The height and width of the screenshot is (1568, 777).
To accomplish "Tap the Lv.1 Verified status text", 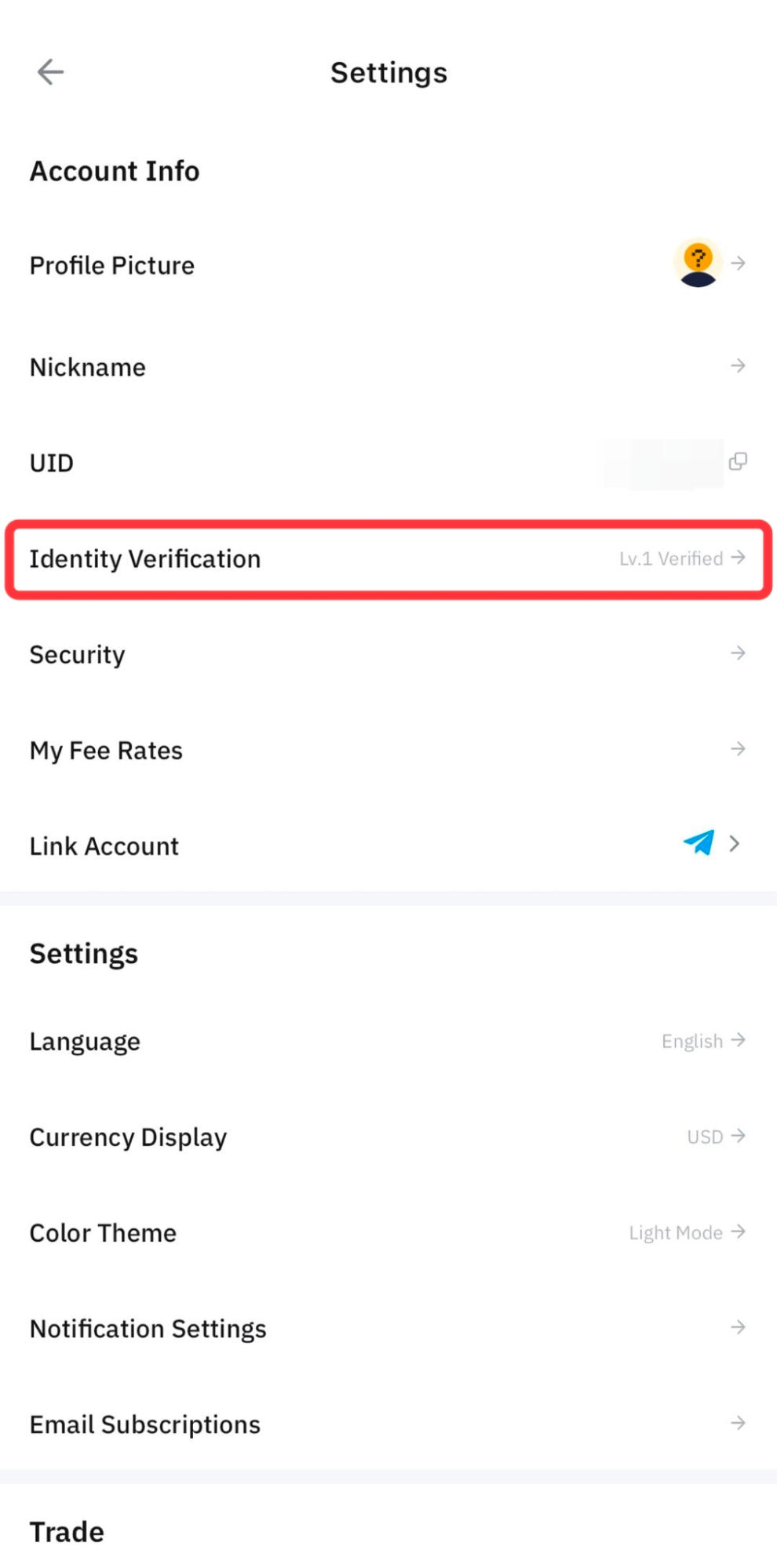I will click(x=671, y=558).
